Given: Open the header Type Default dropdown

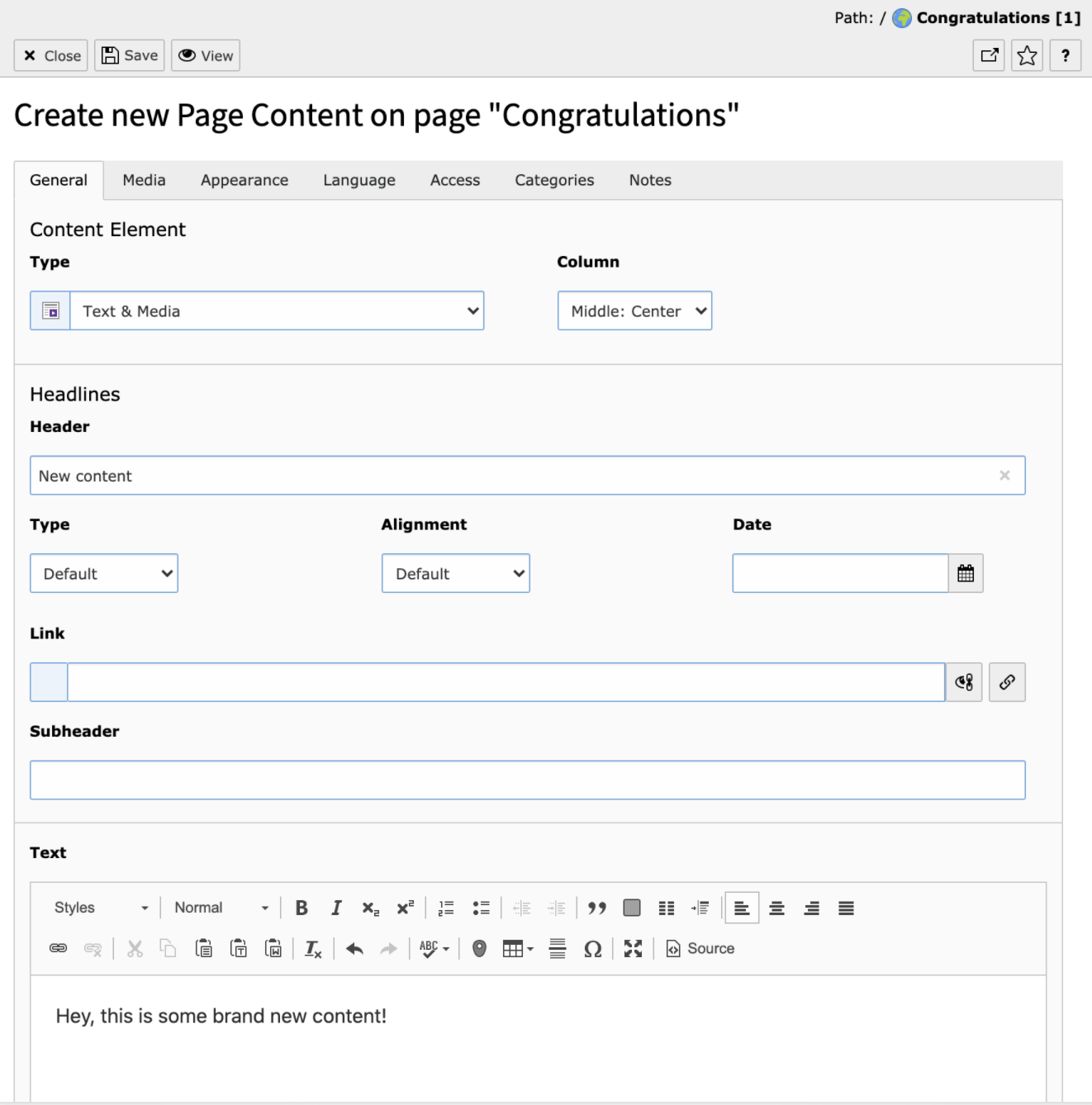Looking at the screenshot, I should (x=104, y=573).
